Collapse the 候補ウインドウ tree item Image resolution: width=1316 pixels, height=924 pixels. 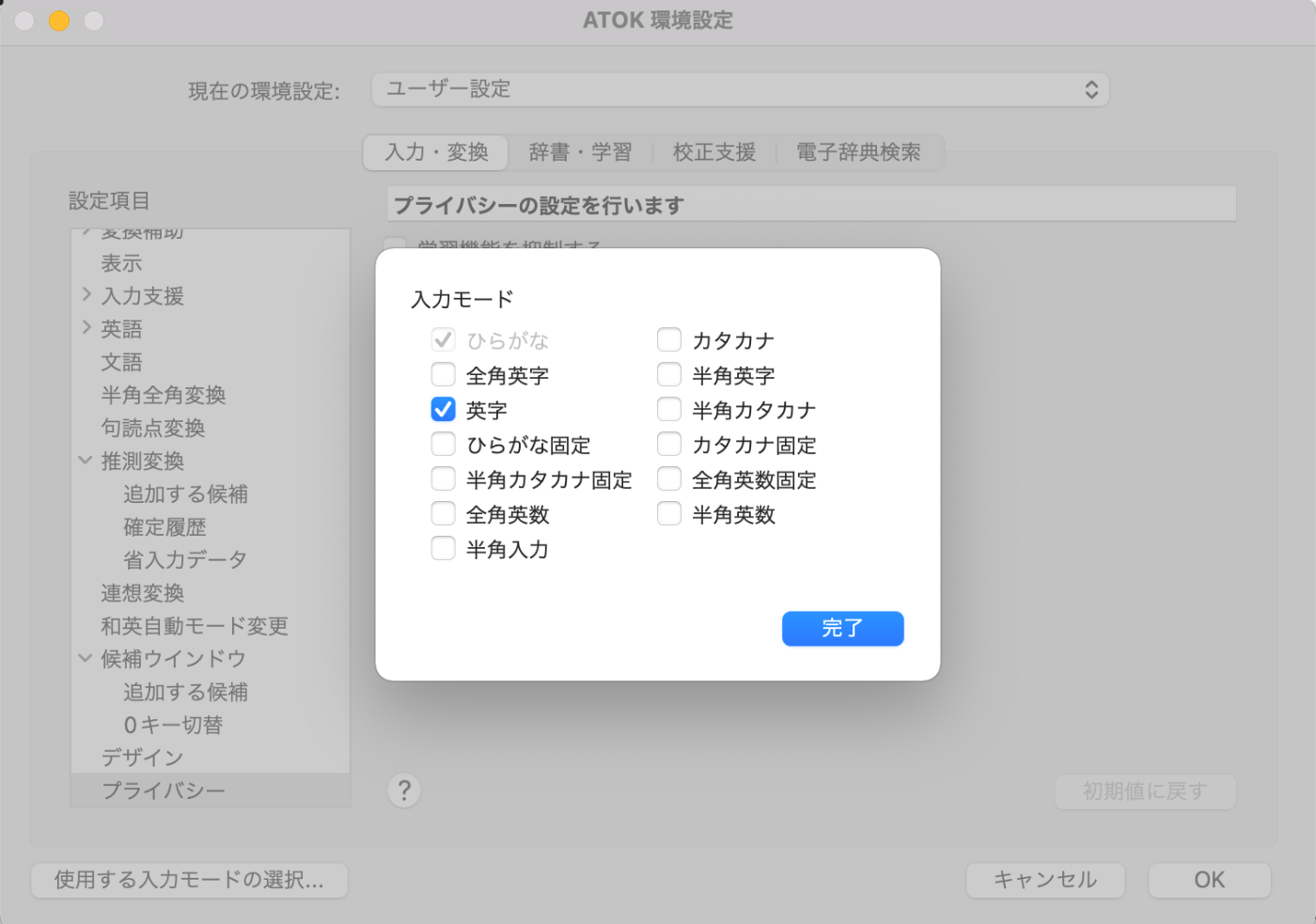(86, 658)
